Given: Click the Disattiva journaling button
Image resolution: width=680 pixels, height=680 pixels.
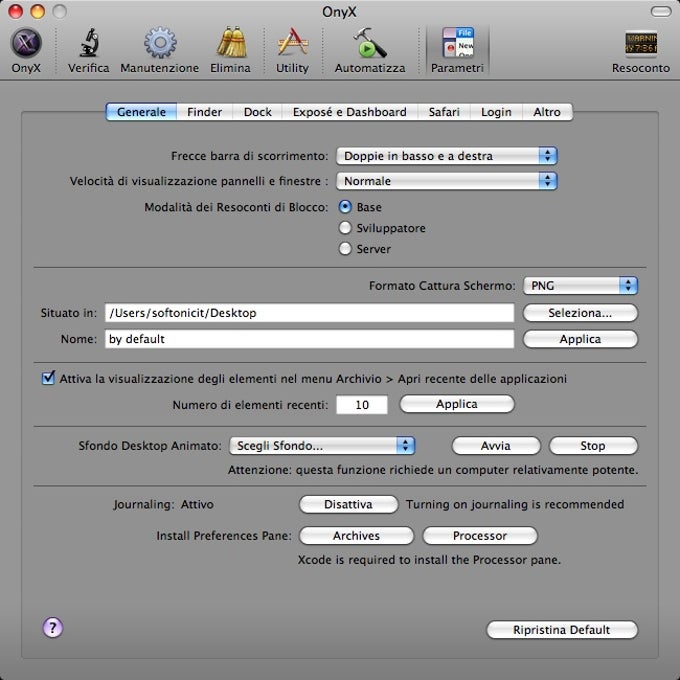Looking at the screenshot, I should click(x=348, y=504).
